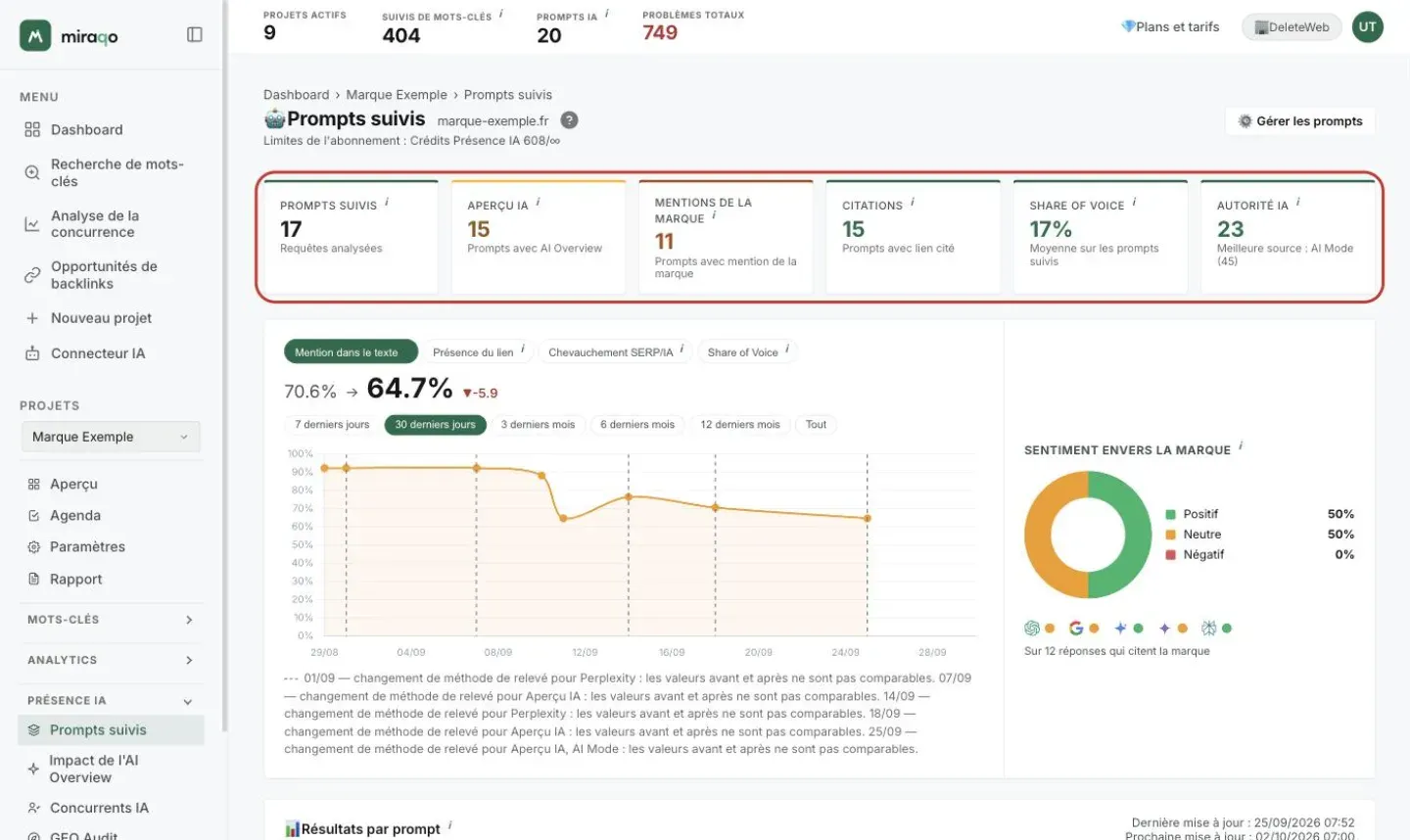Expand the ANALYTICS section
Viewport: 1410px width, 840px height.
111,660
